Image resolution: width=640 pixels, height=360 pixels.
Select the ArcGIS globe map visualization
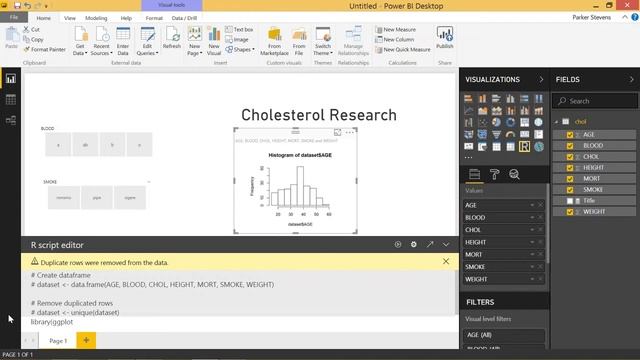(539, 147)
